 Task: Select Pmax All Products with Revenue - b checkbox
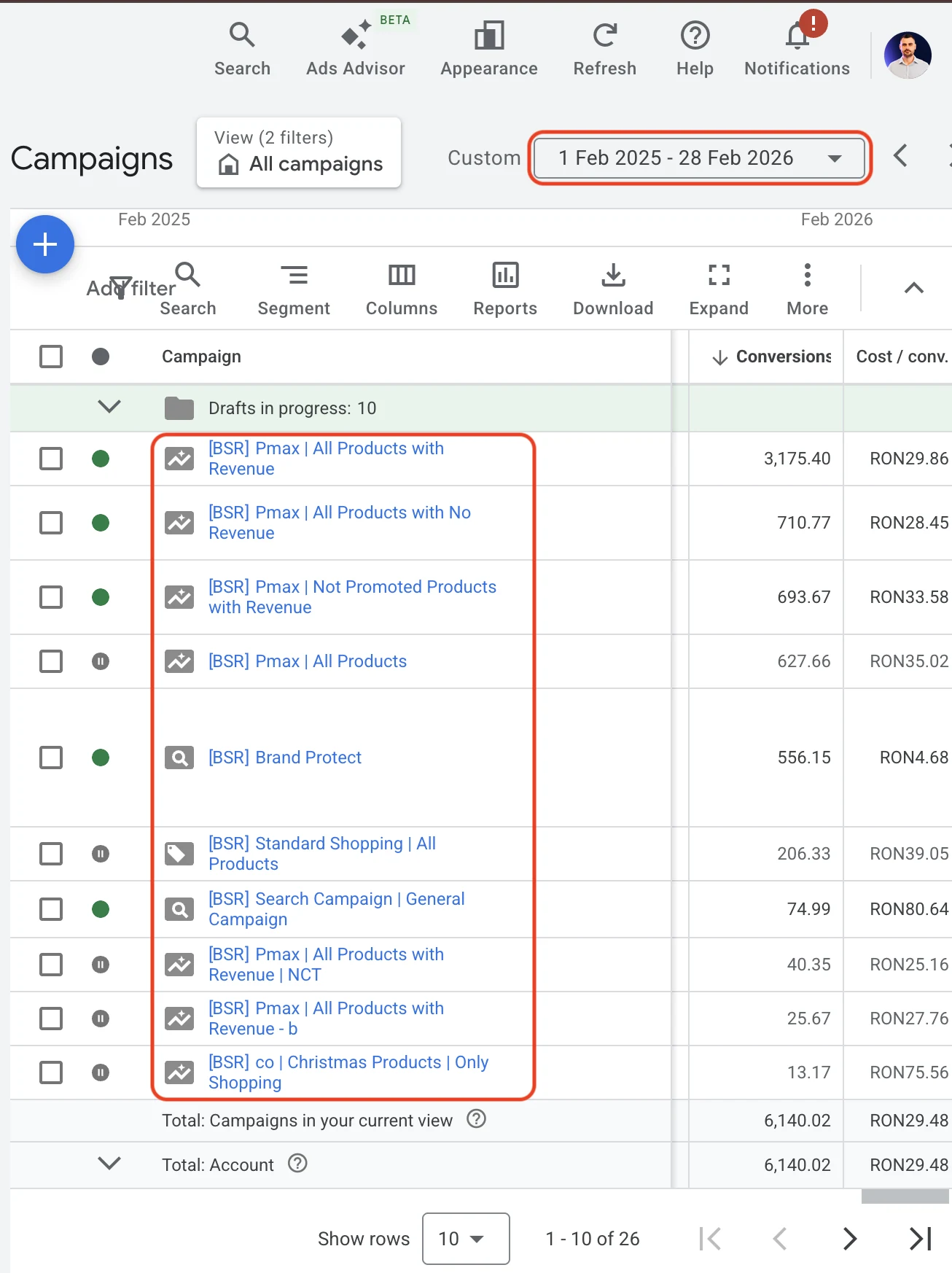pyautogui.click(x=51, y=1019)
